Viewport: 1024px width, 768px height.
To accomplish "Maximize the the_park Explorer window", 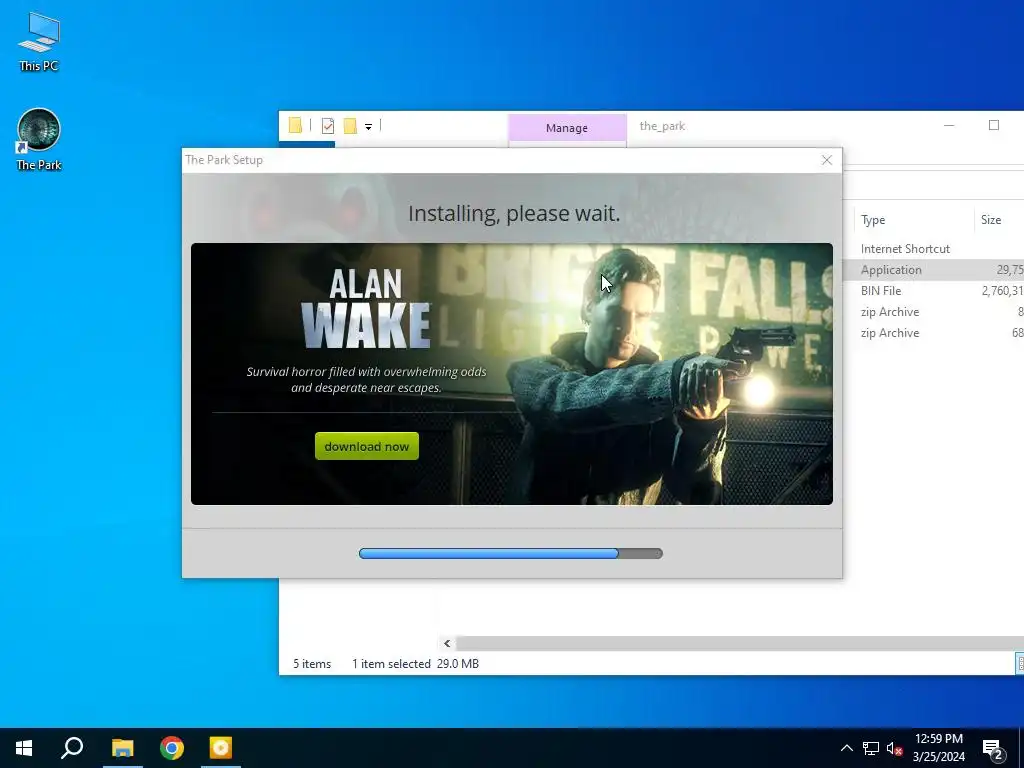I will point(993,125).
